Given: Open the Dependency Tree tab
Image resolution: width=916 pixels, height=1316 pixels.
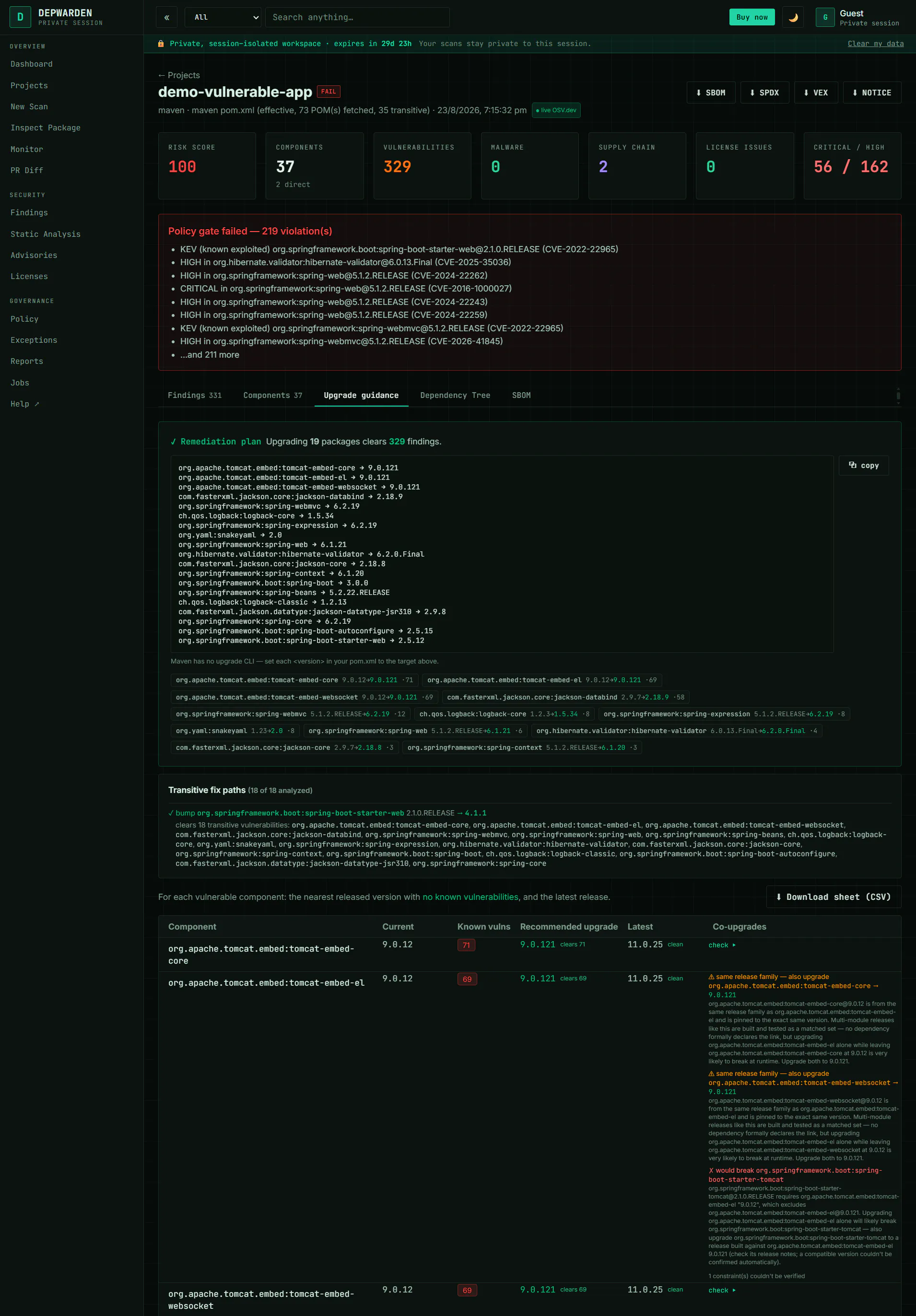Looking at the screenshot, I should click(455, 396).
